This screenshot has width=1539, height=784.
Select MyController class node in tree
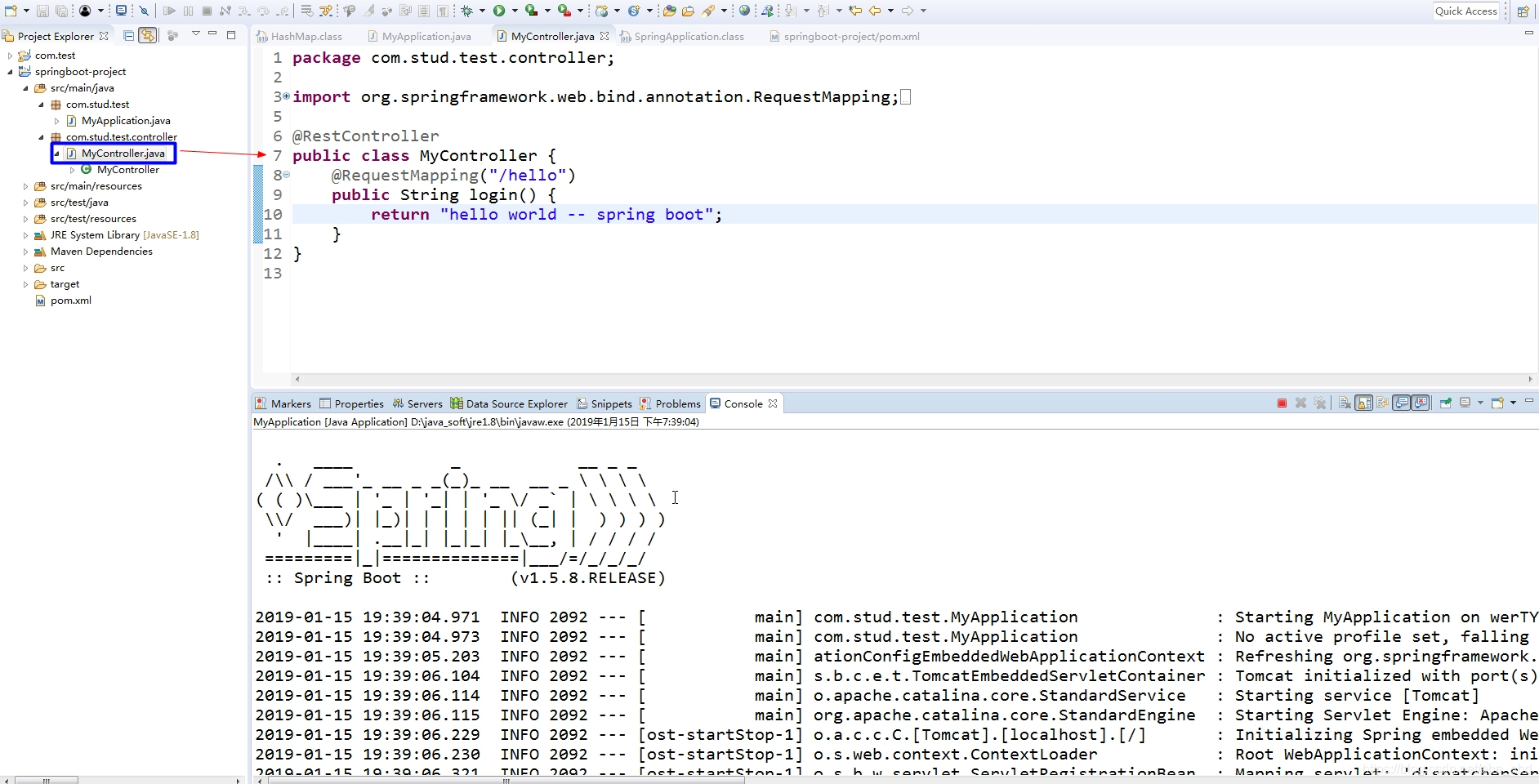tap(128, 170)
